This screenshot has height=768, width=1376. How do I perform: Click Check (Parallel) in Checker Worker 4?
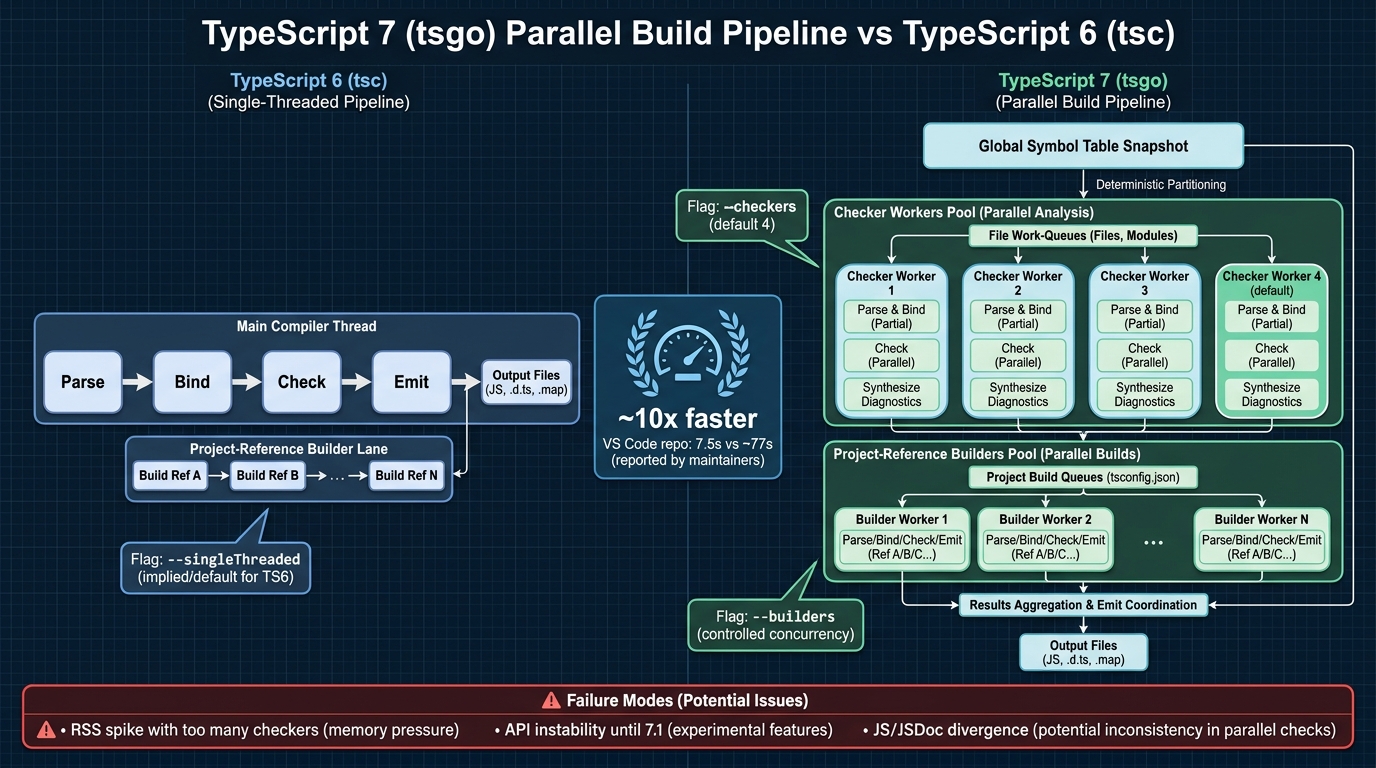click(1272, 355)
